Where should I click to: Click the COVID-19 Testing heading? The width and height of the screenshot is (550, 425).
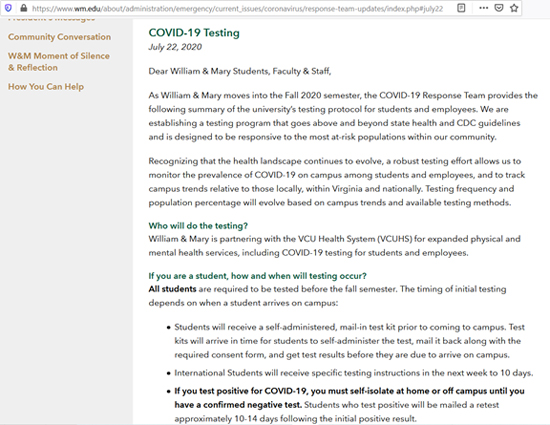coord(194,33)
